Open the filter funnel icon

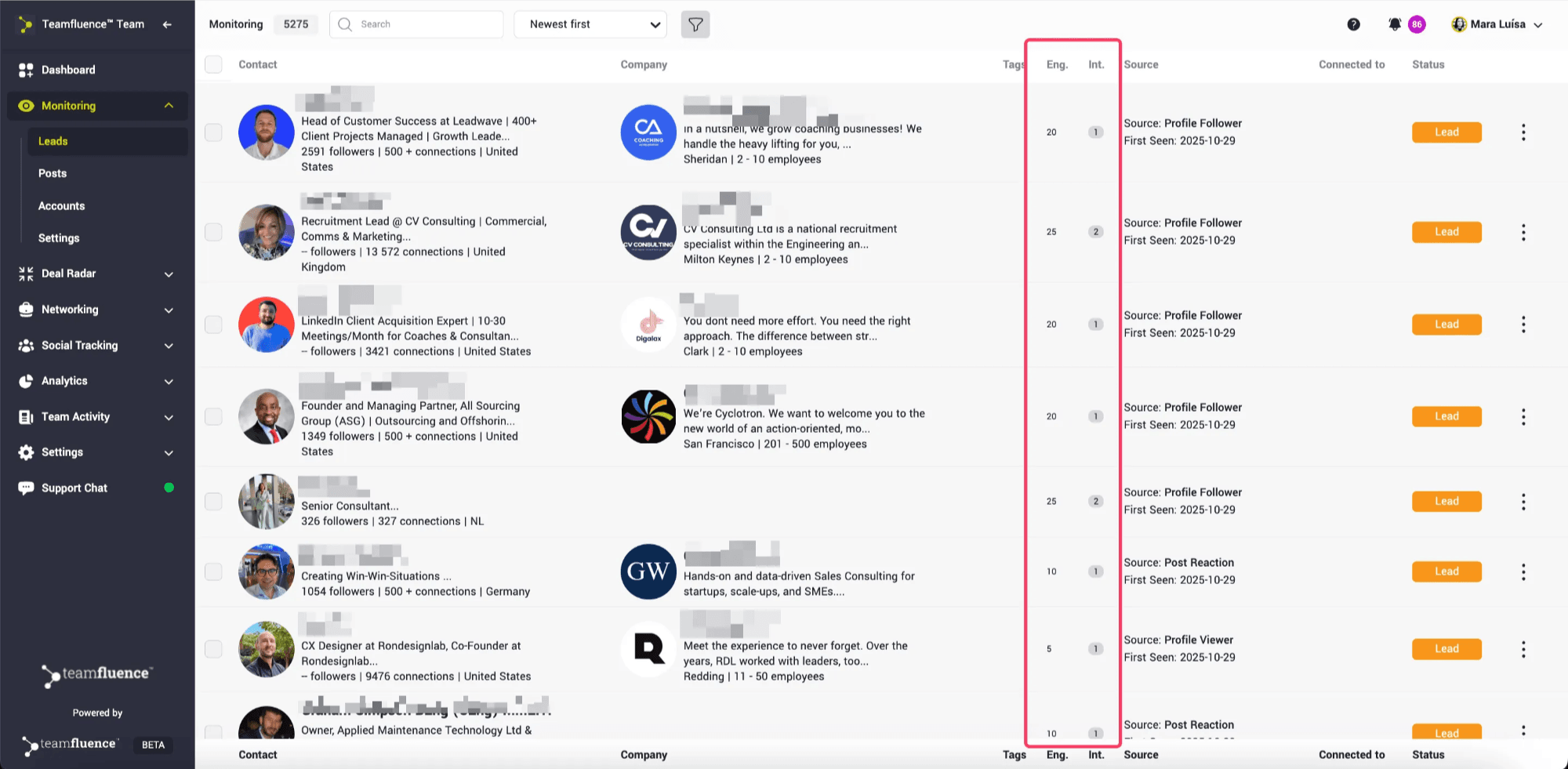pos(695,24)
